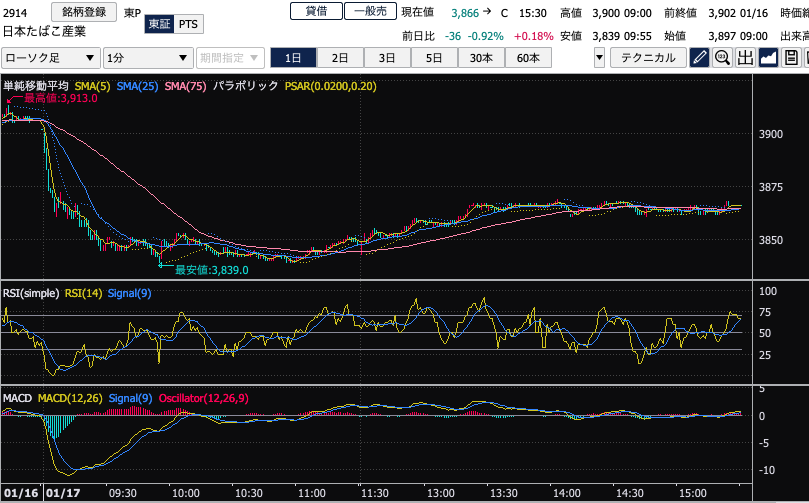Open the ローソク足 chart type dropdown

coord(50,58)
